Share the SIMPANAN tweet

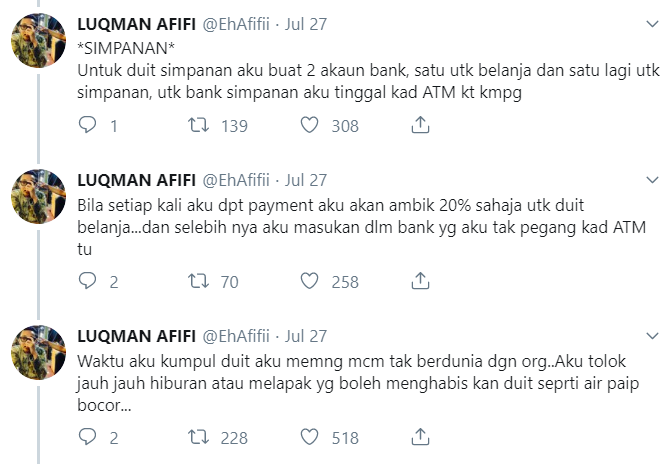(420, 125)
